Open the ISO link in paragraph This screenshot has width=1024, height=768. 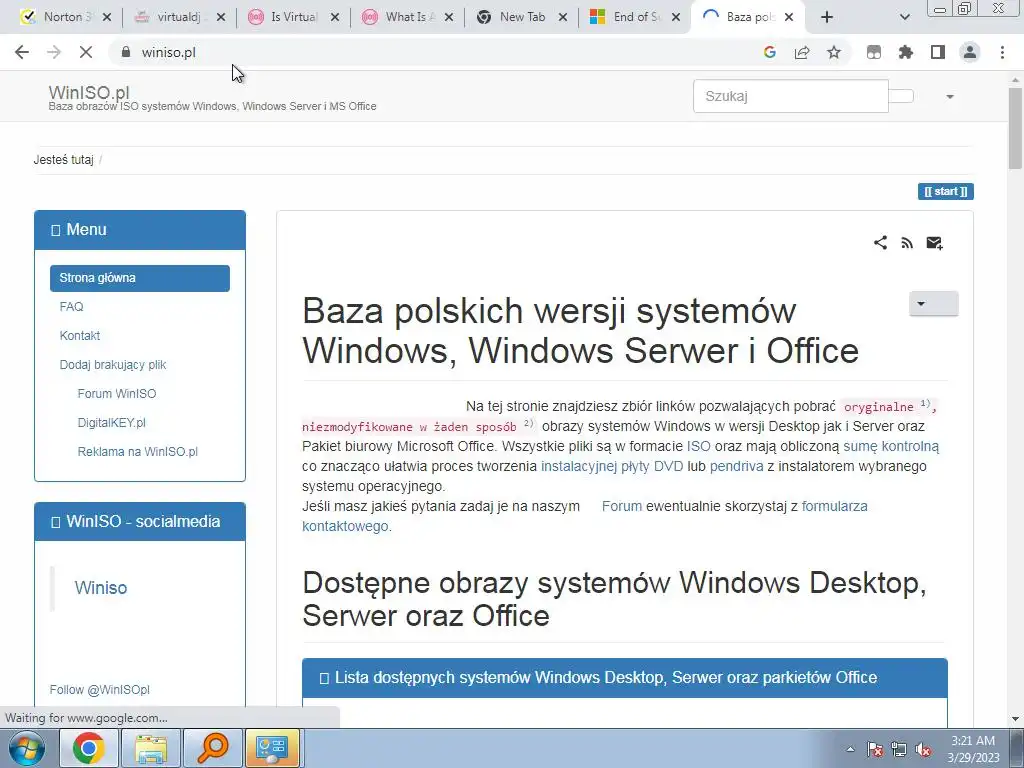(x=699, y=447)
